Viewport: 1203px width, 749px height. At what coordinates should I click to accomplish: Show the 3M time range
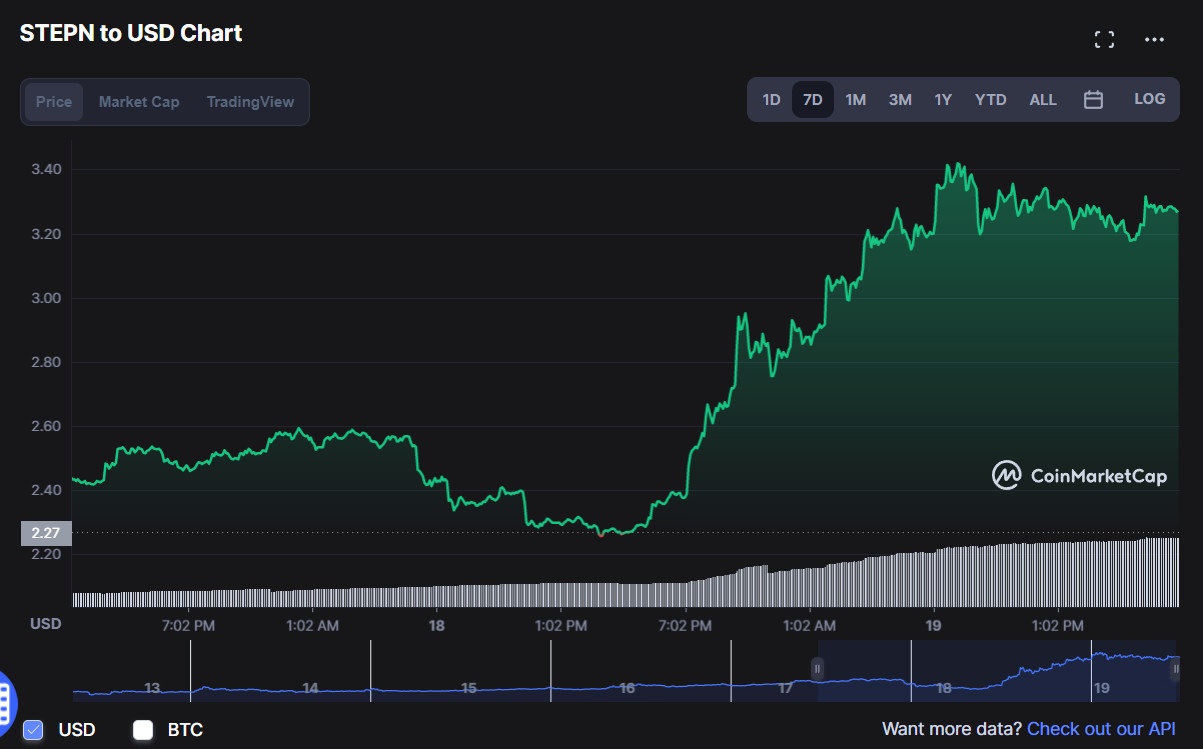tap(900, 100)
